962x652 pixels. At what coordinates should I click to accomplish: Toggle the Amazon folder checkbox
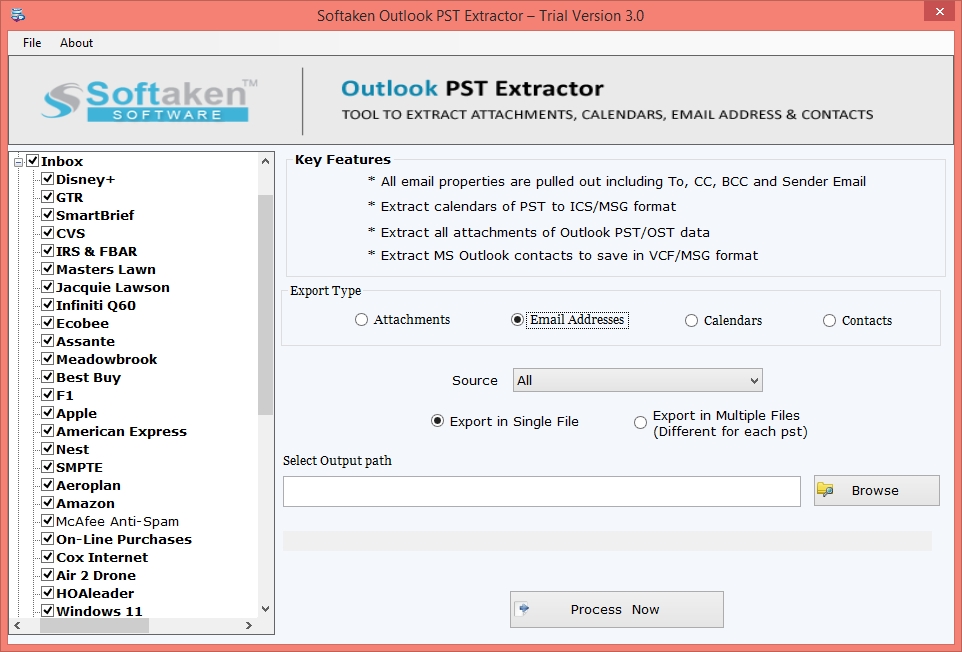pyautogui.click(x=46, y=503)
